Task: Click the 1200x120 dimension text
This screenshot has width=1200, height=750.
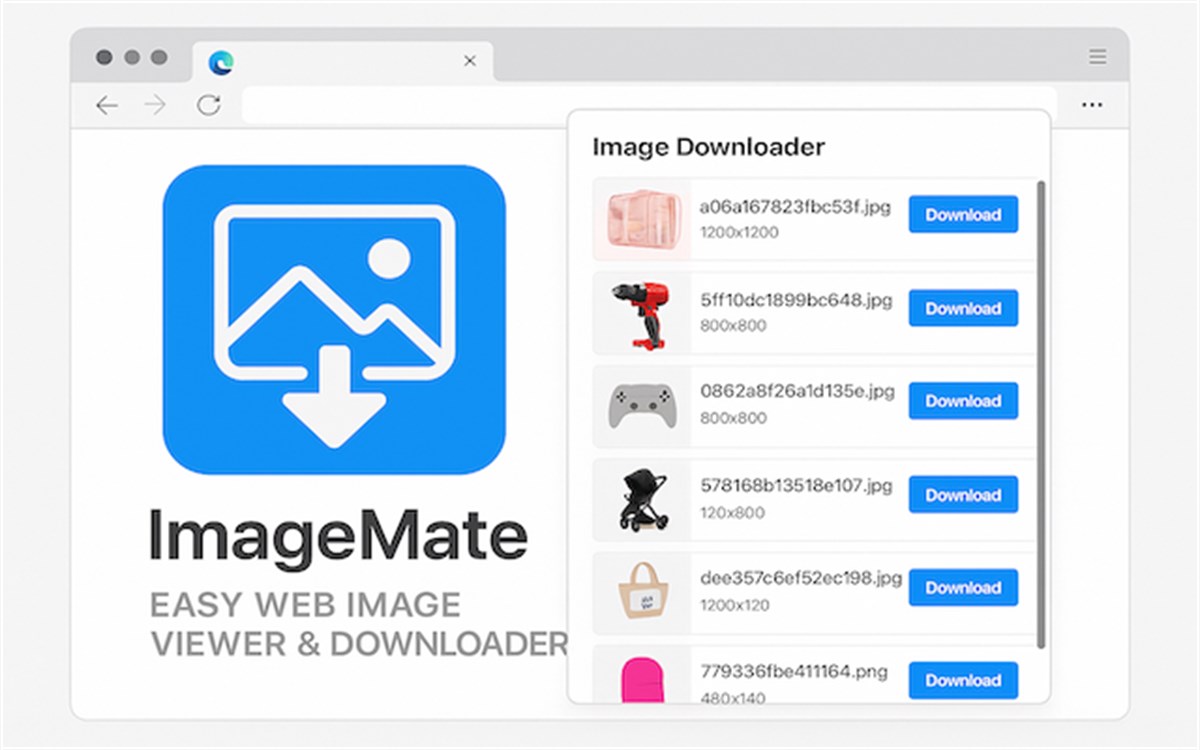Action: (x=735, y=605)
